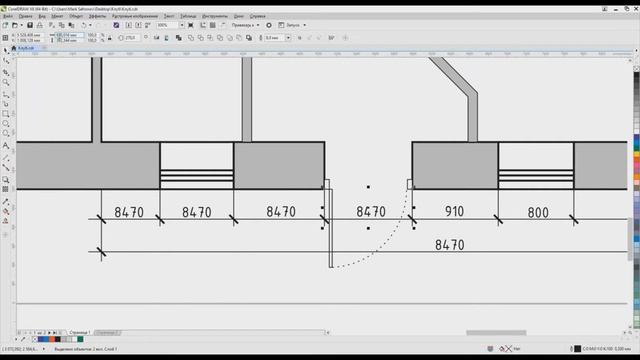
Task: Toggle the Mirror vertically button
Action: click(x=167, y=38)
